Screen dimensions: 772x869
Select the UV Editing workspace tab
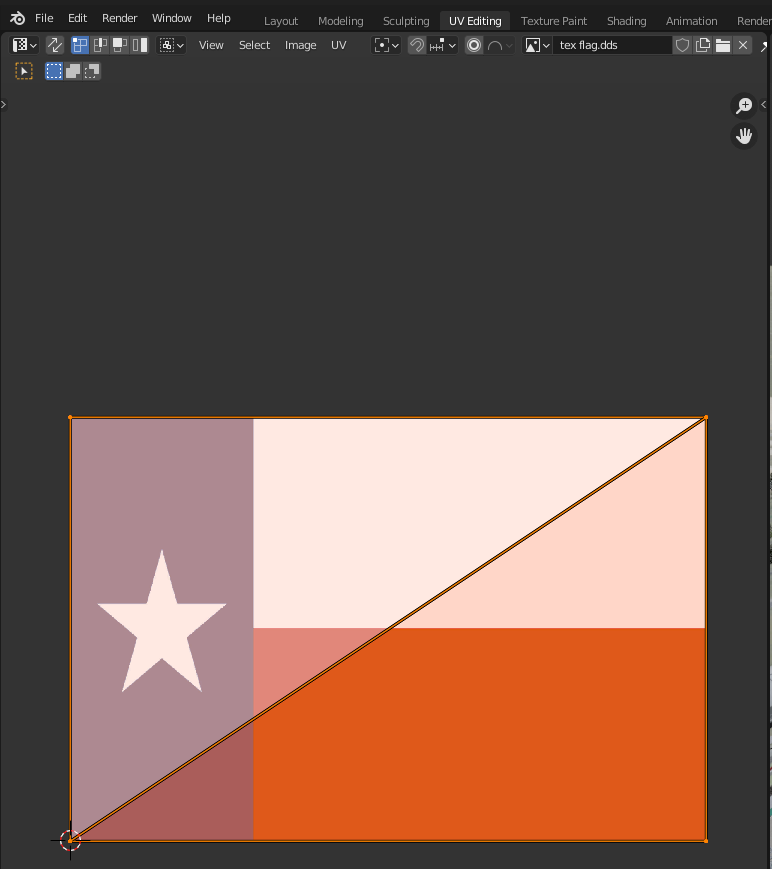(x=475, y=21)
